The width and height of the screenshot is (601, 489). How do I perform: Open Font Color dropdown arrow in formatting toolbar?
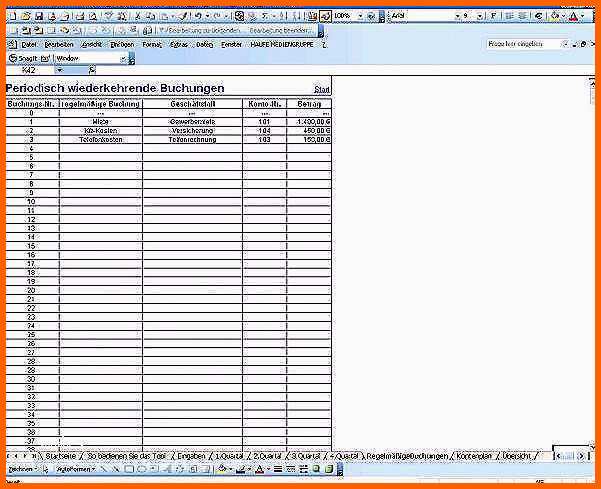[x=582, y=16]
